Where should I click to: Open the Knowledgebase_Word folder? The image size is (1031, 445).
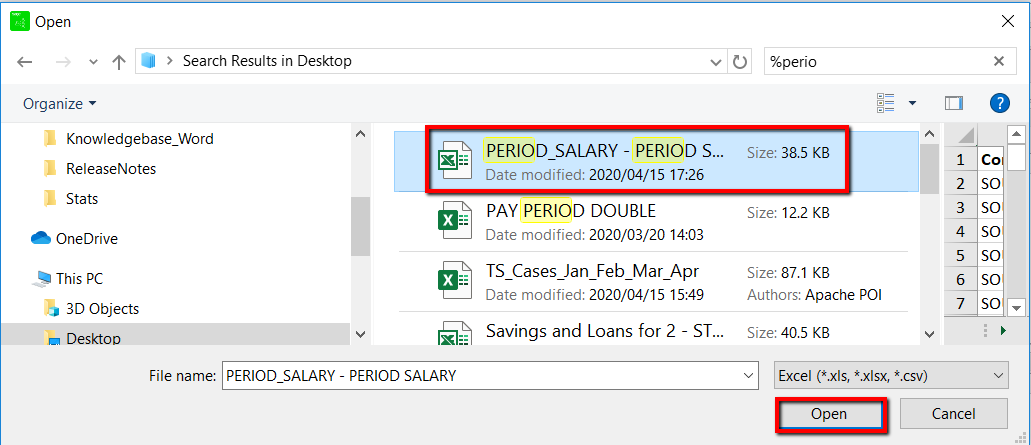point(139,139)
